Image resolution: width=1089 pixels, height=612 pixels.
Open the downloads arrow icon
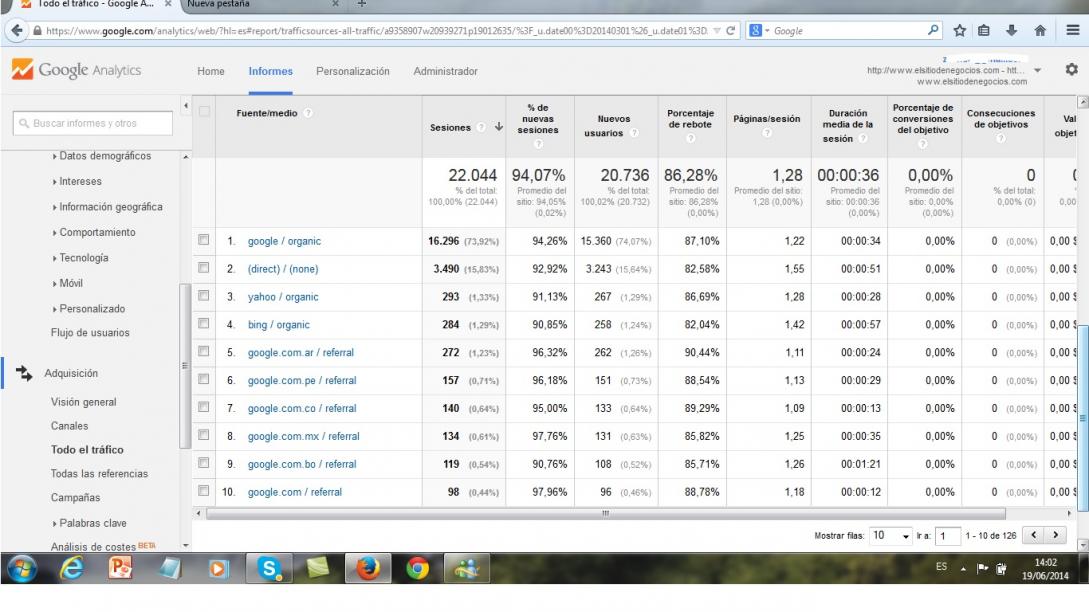[1011, 31]
